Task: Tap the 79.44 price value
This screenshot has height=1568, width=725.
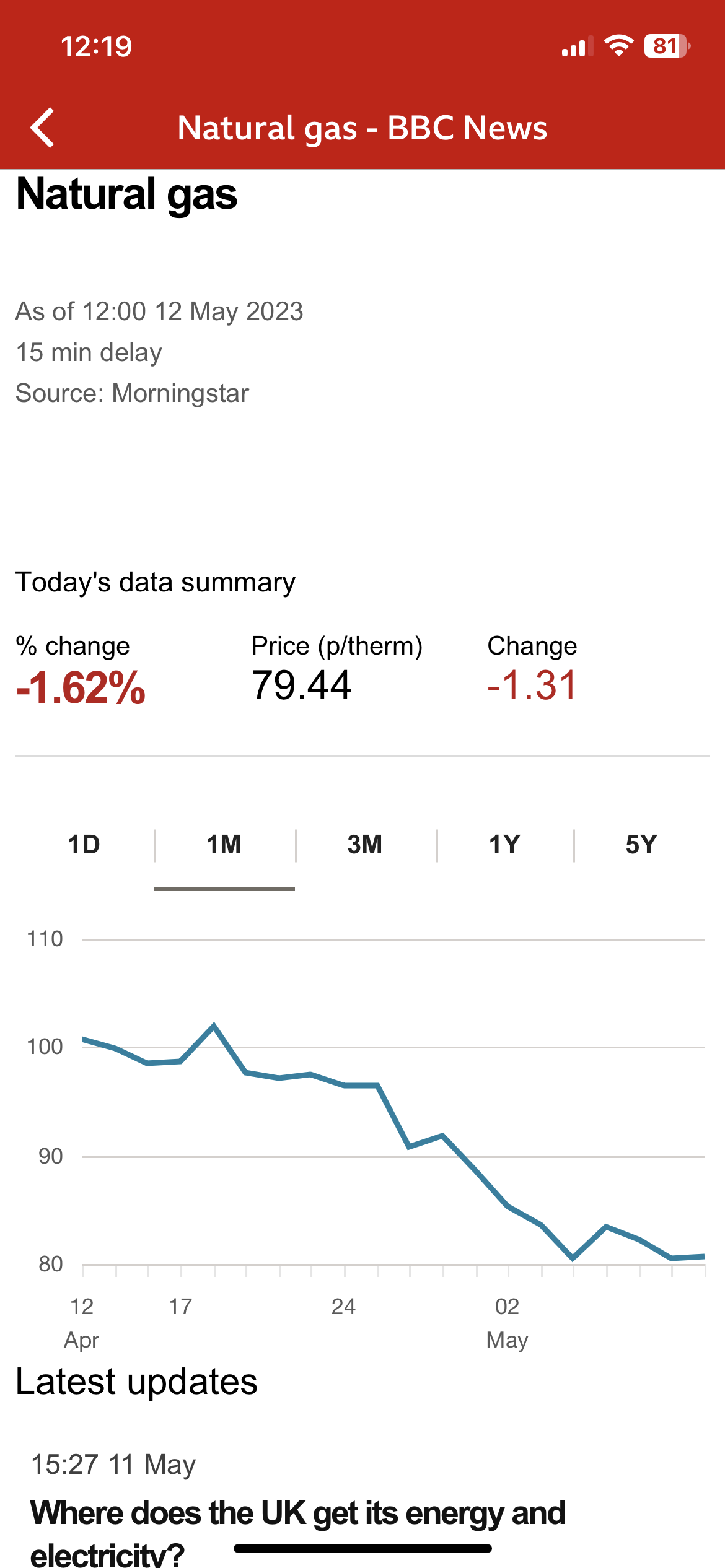Action: (301, 686)
